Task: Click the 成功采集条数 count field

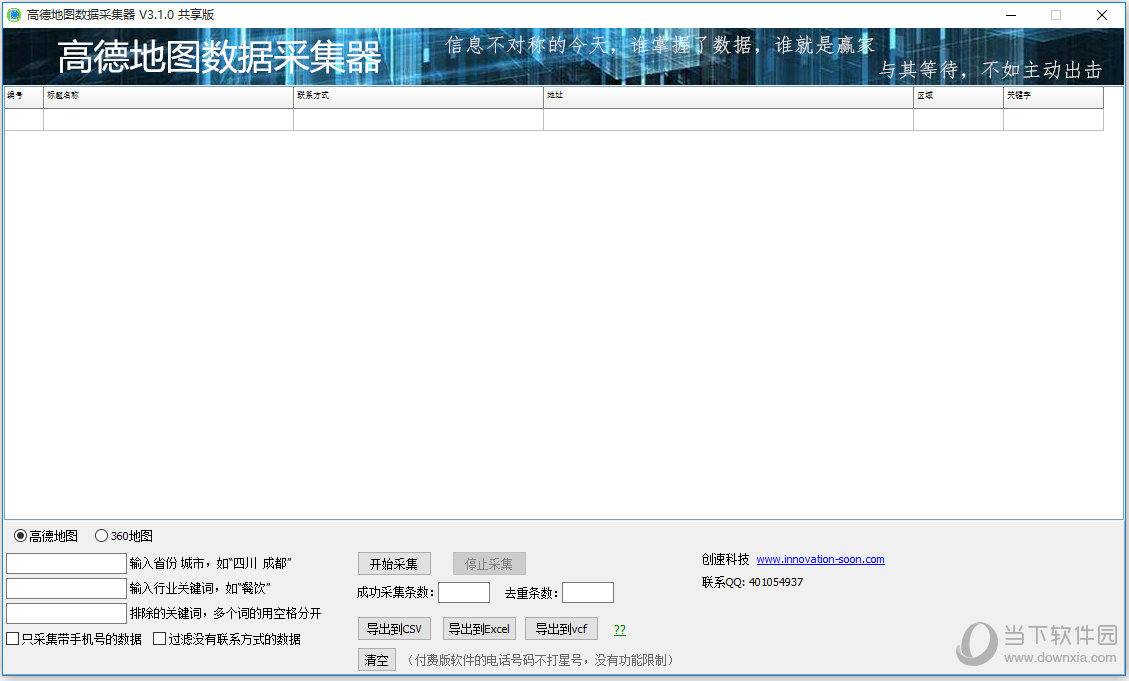Action: [x=464, y=592]
